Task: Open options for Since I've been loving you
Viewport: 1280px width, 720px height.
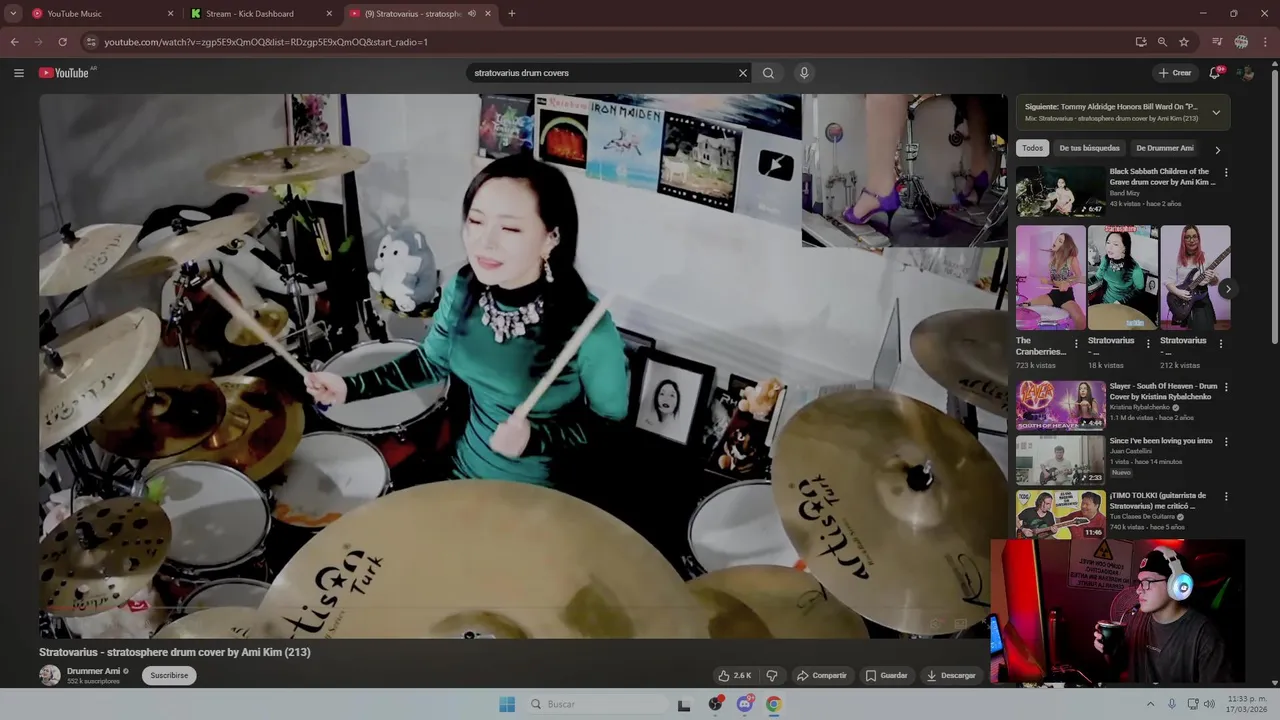Action: point(1226,441)
